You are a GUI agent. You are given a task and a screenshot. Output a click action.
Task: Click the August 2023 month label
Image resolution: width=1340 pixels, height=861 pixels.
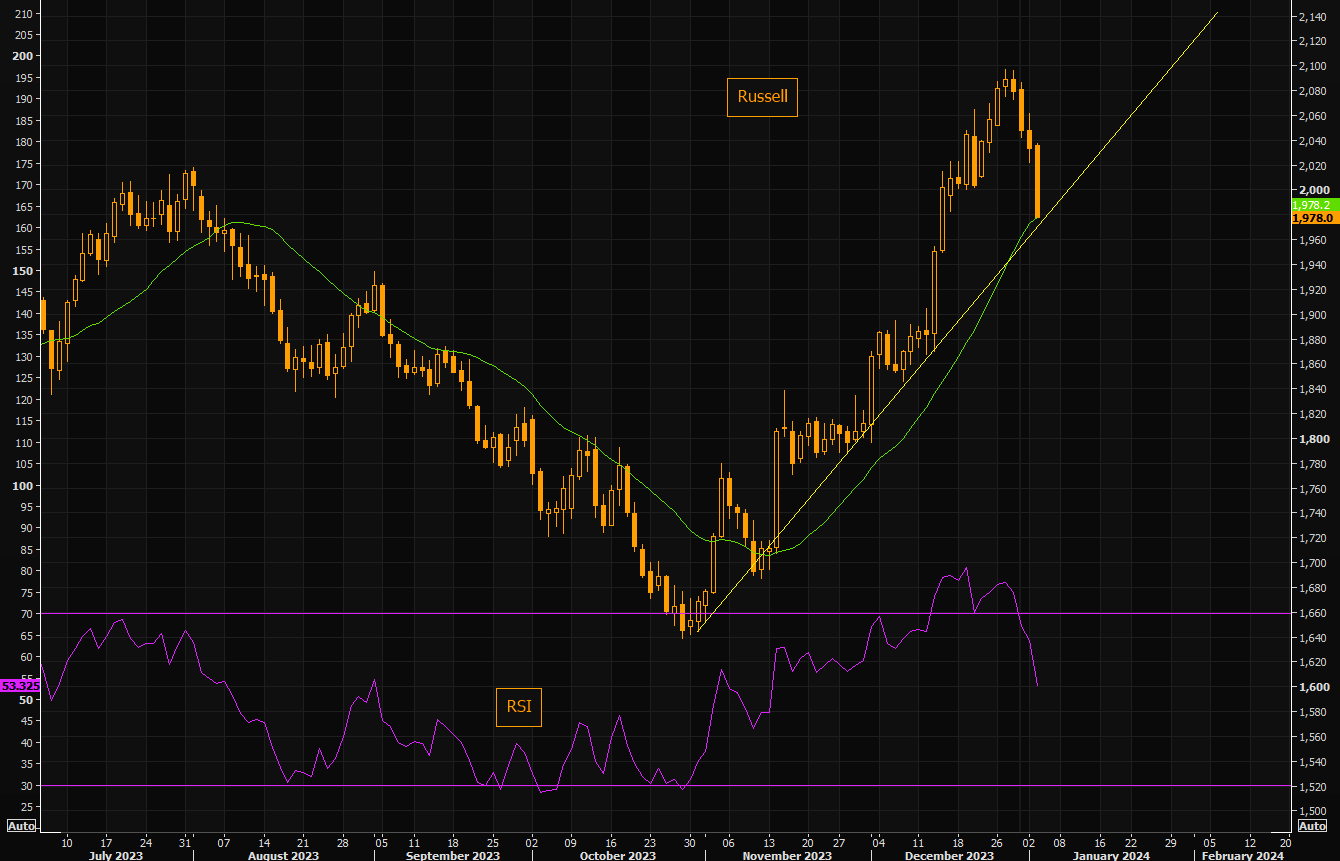pyautogui.click(x=283, y=855)
